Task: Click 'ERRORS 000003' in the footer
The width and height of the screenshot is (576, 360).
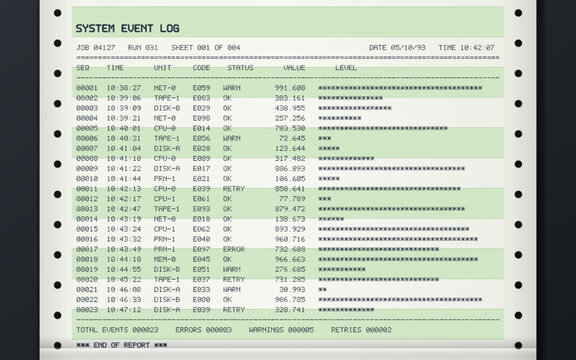Action: tap(204, 330)
